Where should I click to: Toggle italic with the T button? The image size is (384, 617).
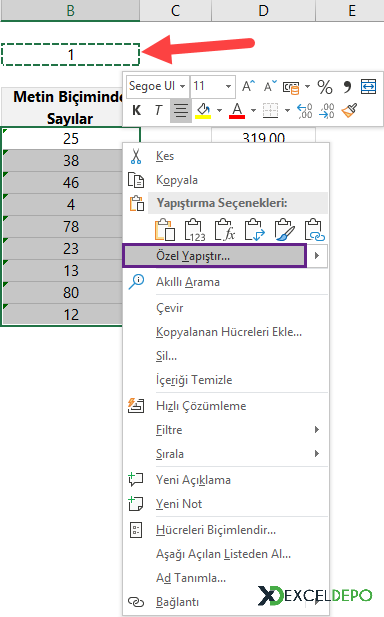point(158,111)
